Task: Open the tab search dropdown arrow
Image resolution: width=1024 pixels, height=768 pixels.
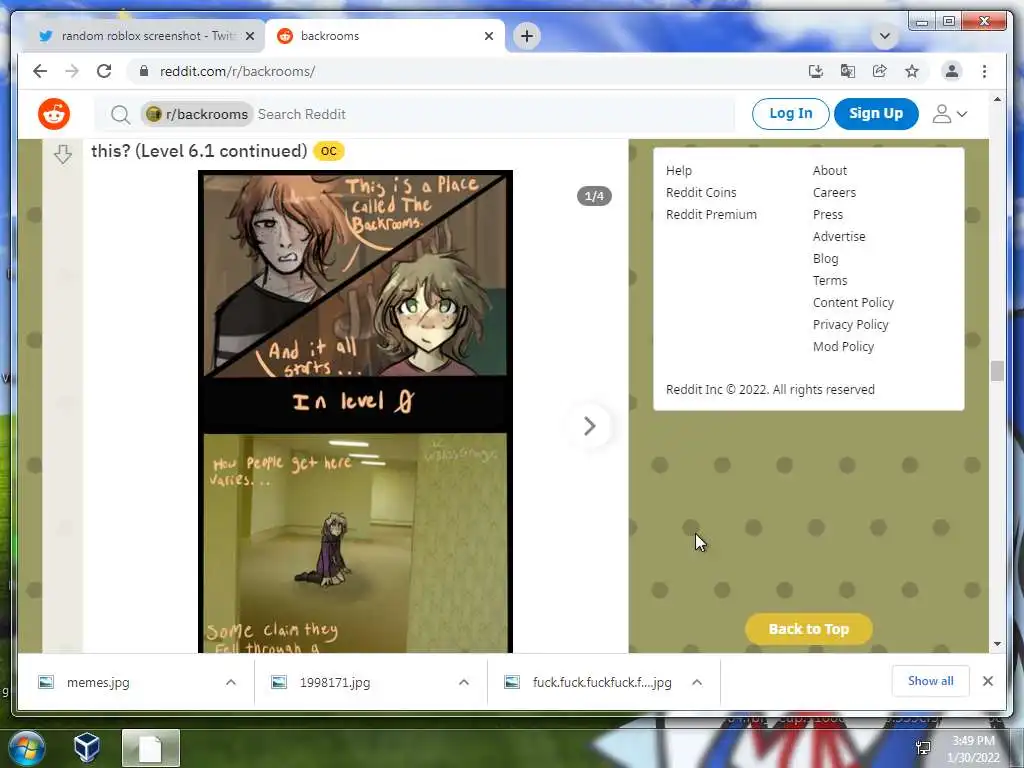Action: (x=885, y=36)
